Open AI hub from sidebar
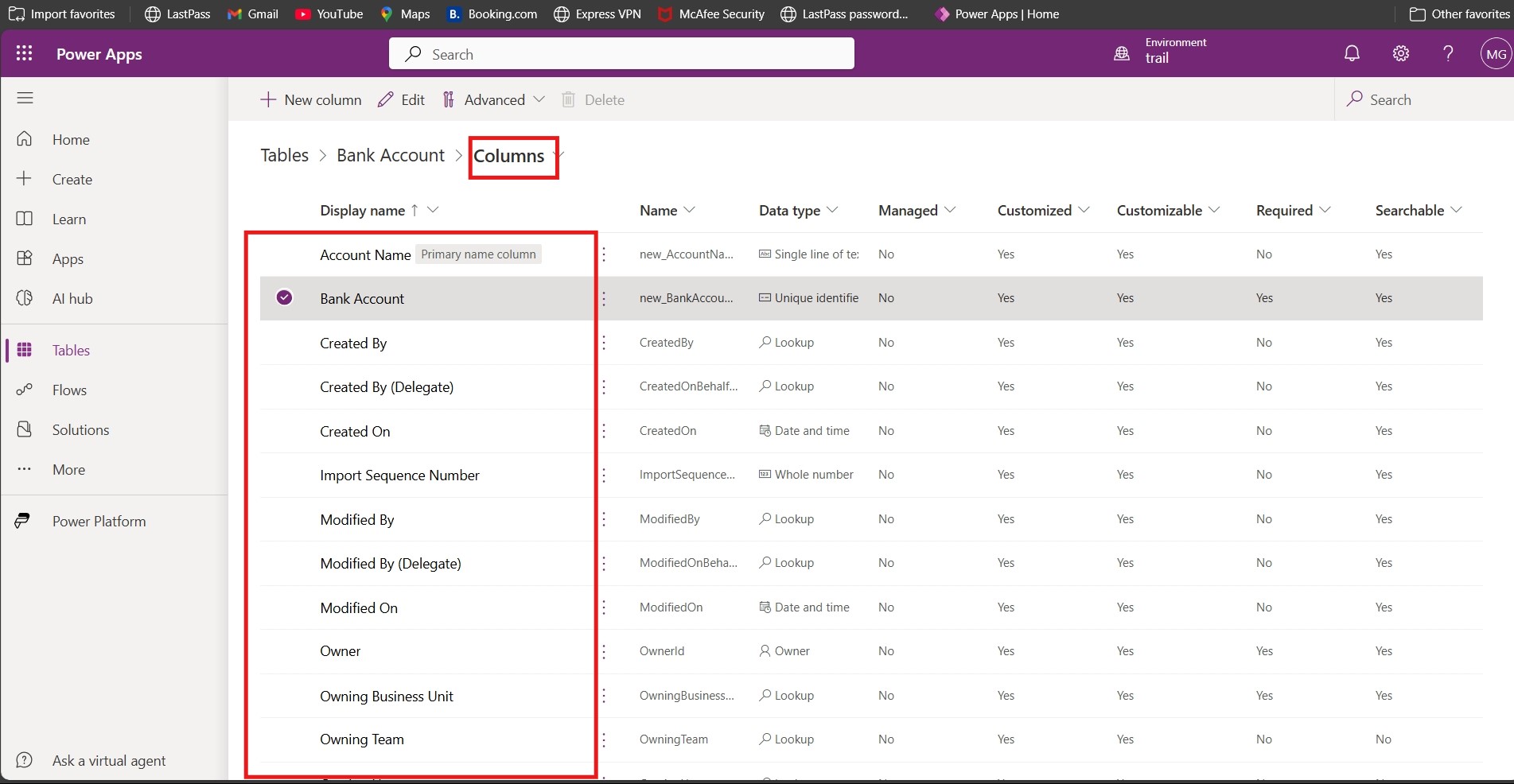Viewport: 1514px width, 784px height. click(x=72, y=299)
